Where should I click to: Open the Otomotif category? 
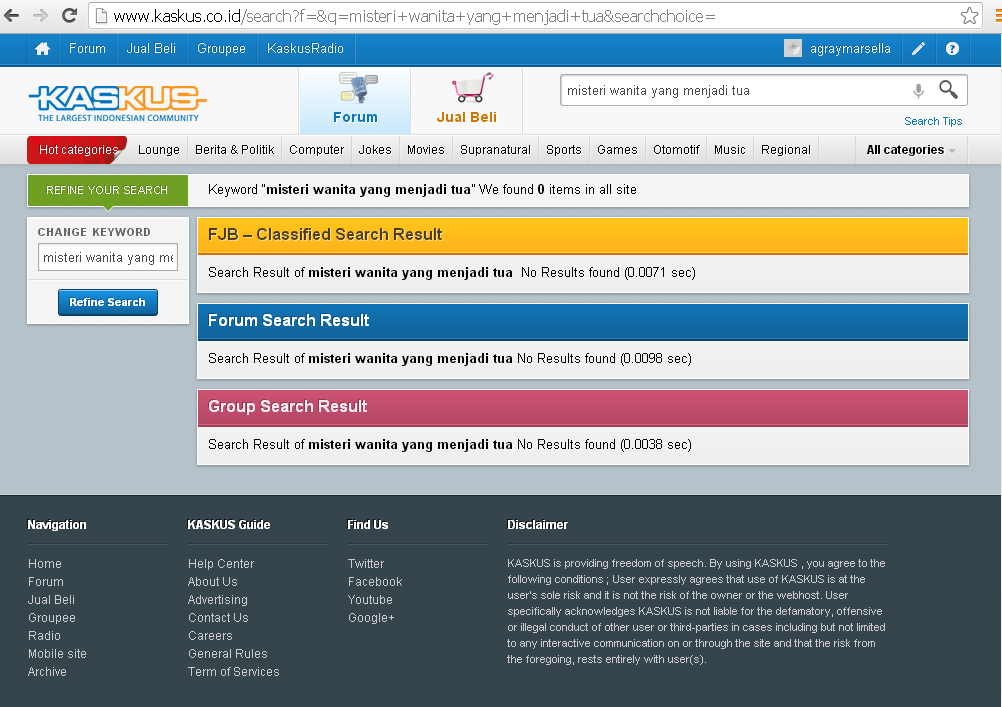(x=676, y=150)
